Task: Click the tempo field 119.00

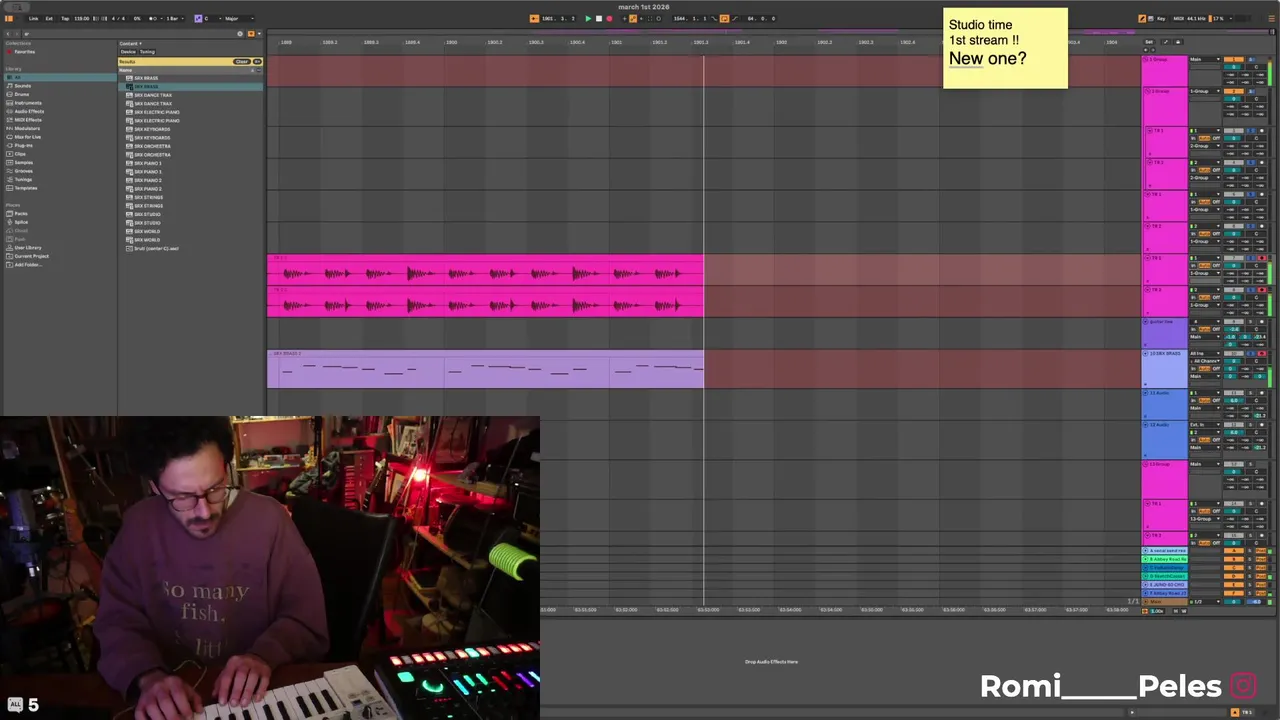Action: click(x=82, y=18)
